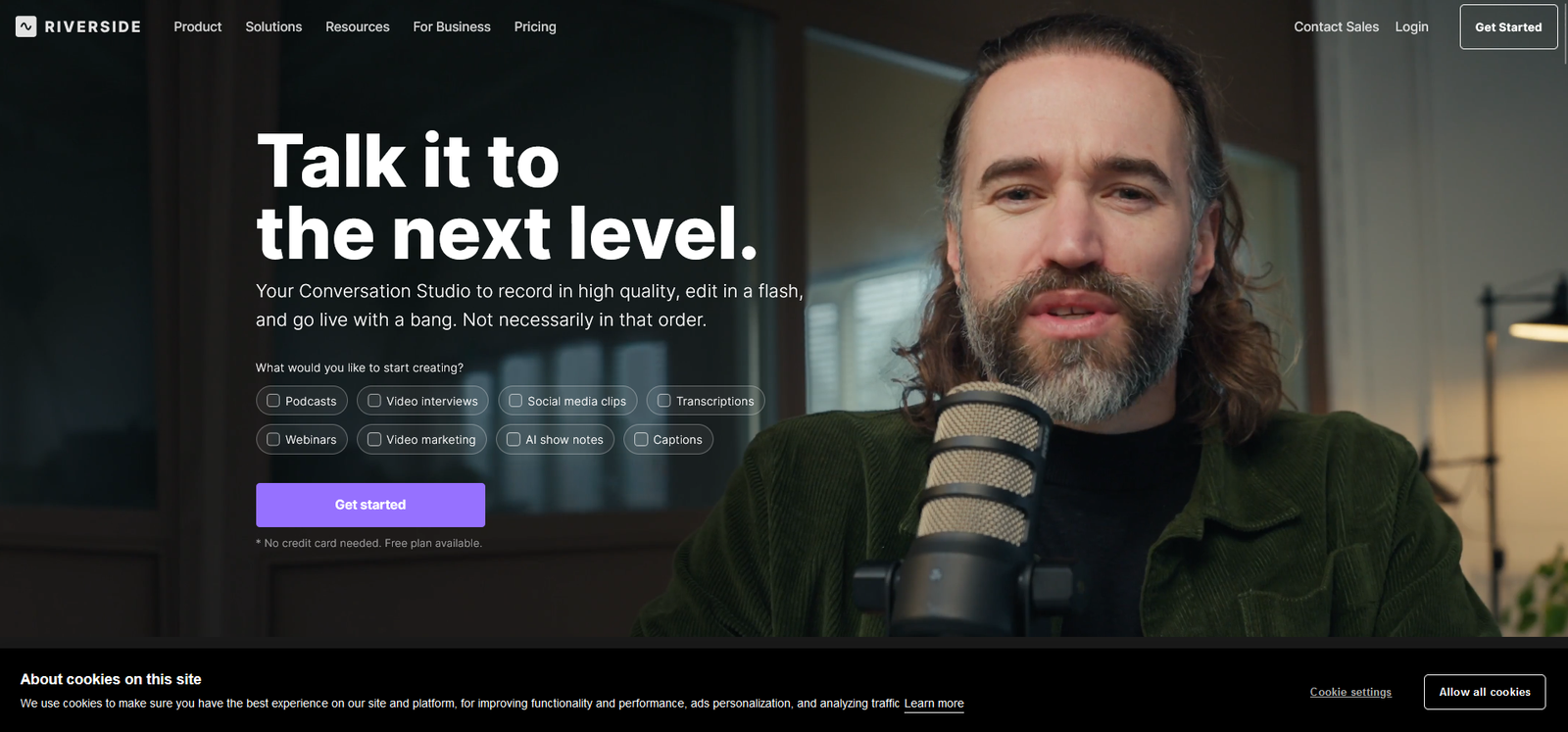Screen dimensions: 1568x732
Task: Select the Social media clips checkbox
Action: pyautogui.click(x=515, y=401)
